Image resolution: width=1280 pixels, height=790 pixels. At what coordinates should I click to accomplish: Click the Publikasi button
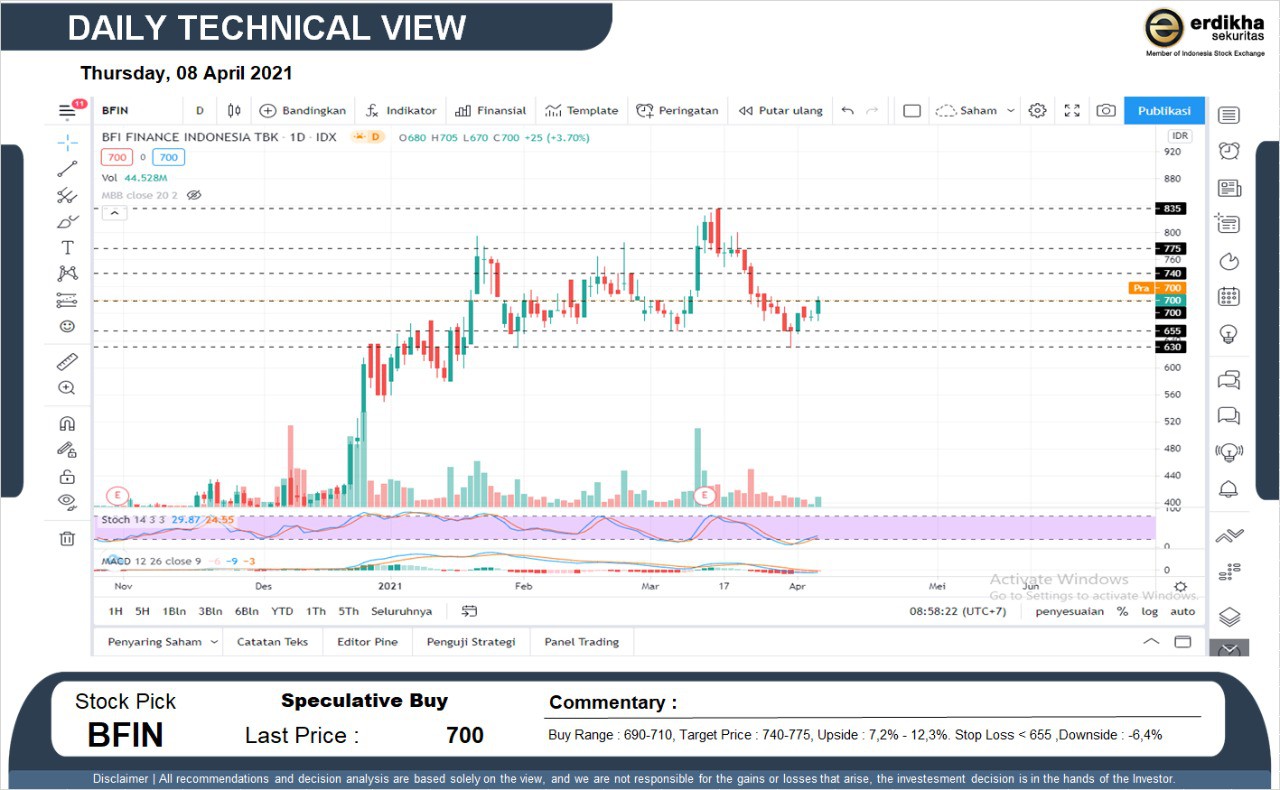click(1164, 111)
